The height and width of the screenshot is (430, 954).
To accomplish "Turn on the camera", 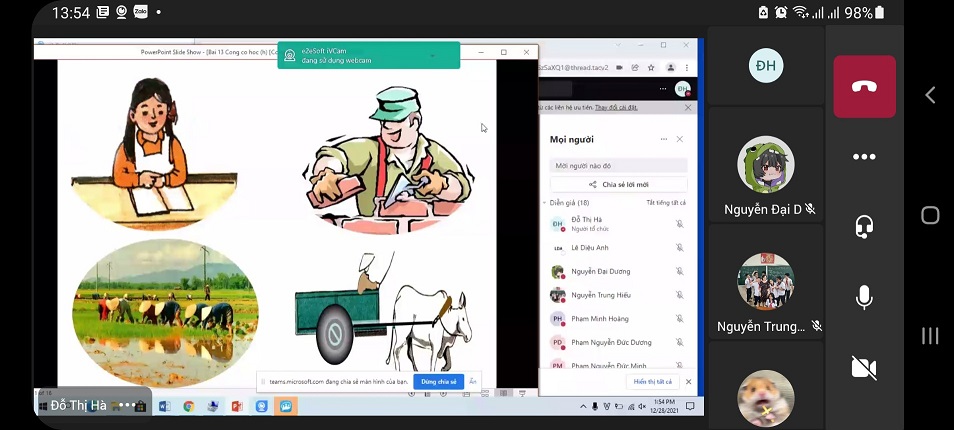I will point(864,367).
